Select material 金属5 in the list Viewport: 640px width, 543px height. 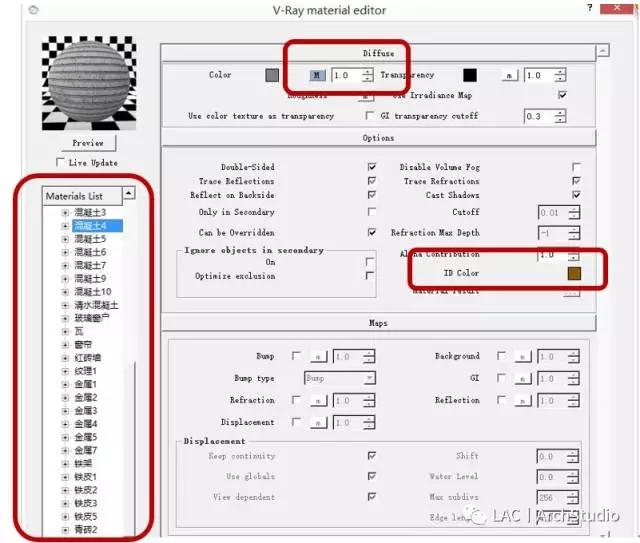(x=86, y=437)
